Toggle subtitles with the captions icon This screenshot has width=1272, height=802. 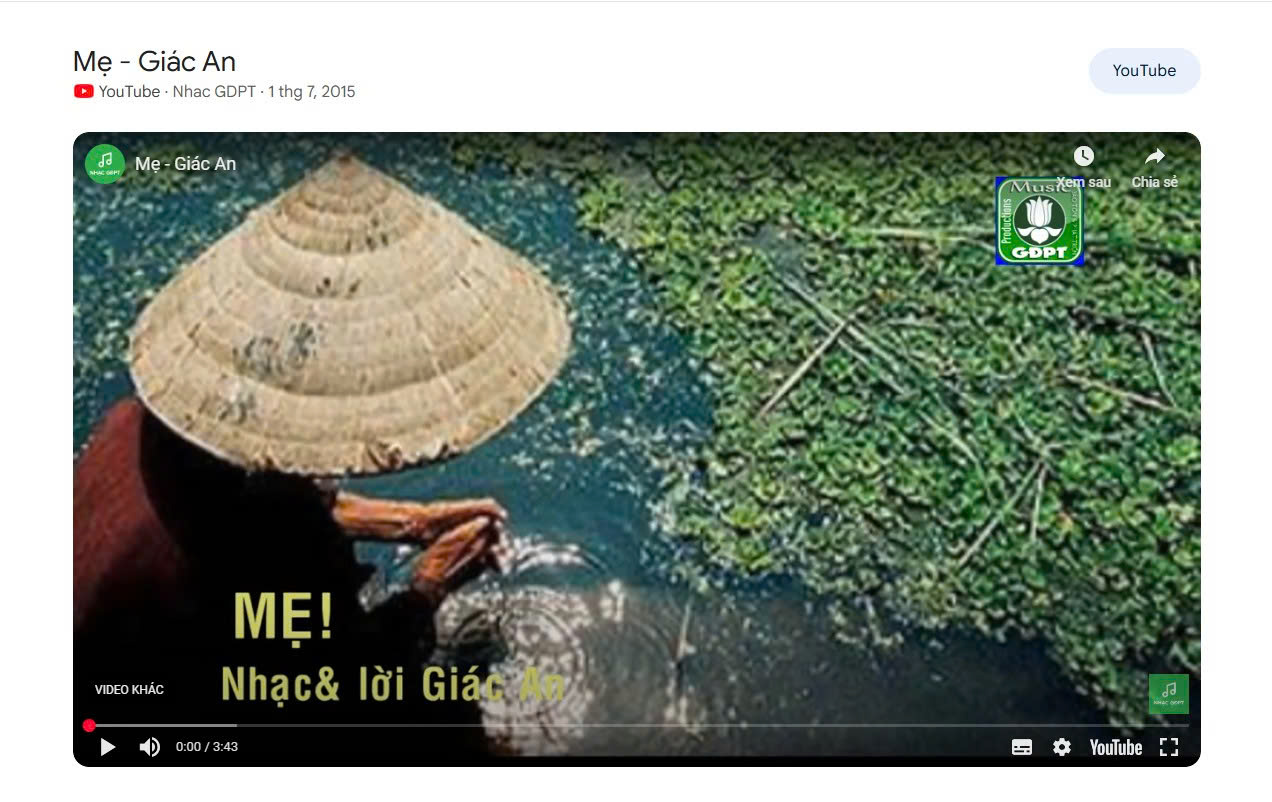[x=1022, y=747]
